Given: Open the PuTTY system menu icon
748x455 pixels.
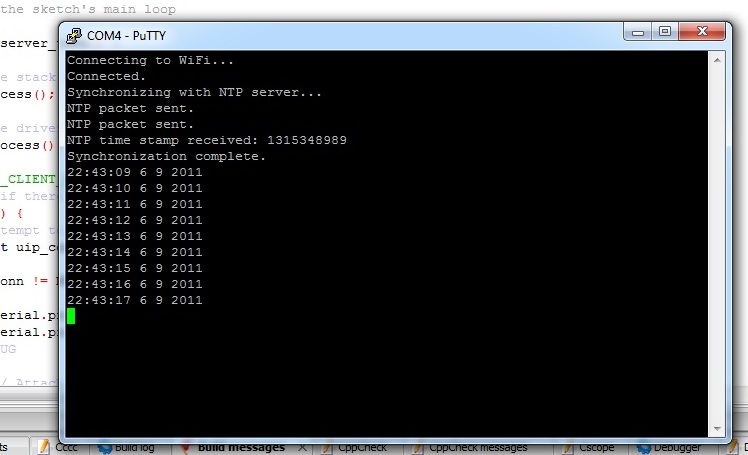Looking at the screenshot, I should [73, 36].
